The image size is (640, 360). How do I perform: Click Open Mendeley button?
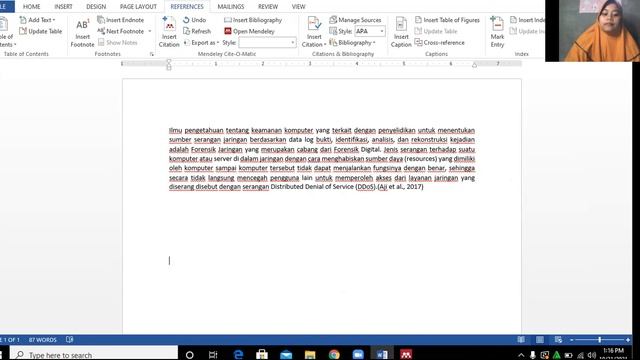(249, 31)
